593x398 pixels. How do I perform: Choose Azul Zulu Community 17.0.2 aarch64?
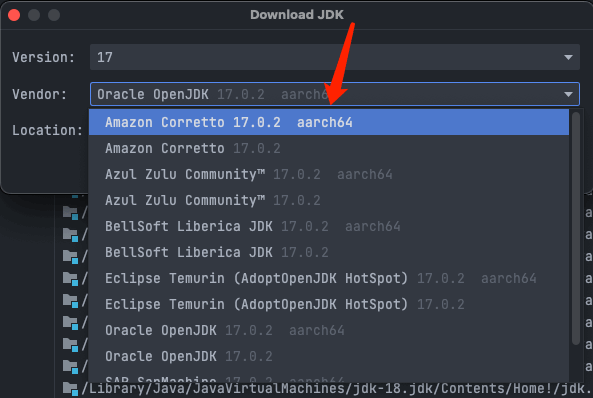tap(329, 174)
